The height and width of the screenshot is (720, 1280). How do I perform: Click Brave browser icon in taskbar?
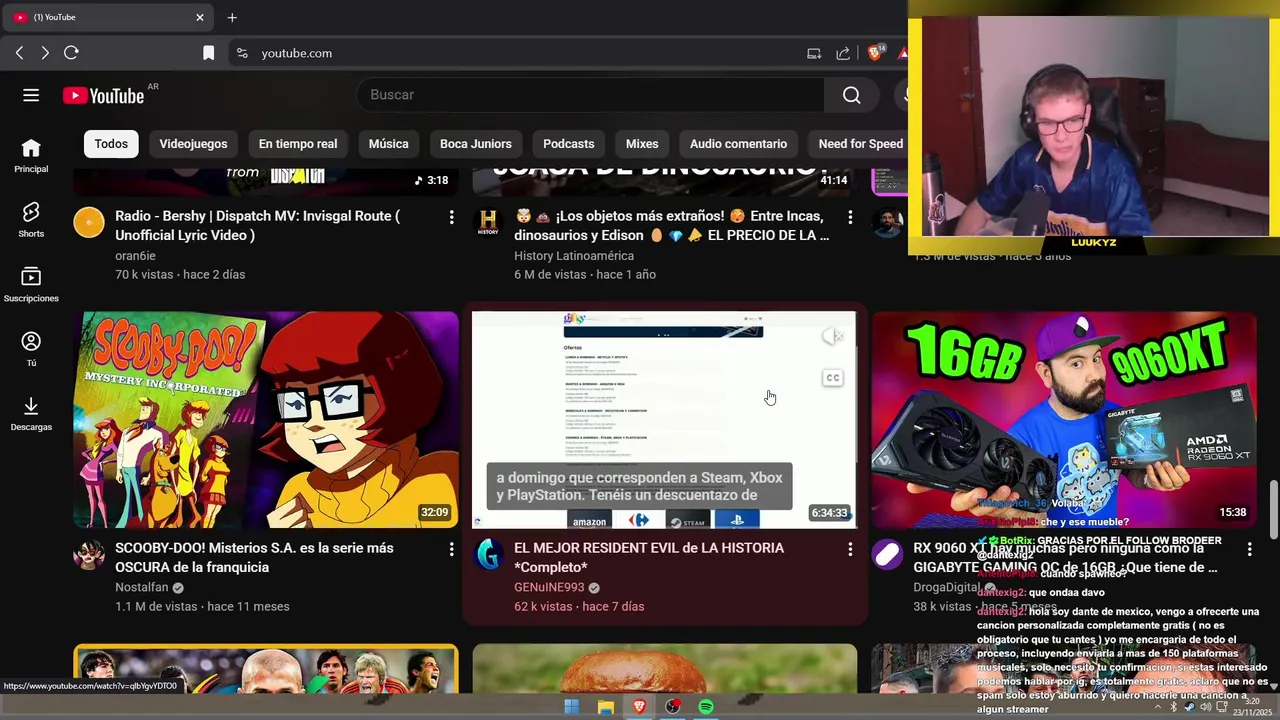pos(639,707)
